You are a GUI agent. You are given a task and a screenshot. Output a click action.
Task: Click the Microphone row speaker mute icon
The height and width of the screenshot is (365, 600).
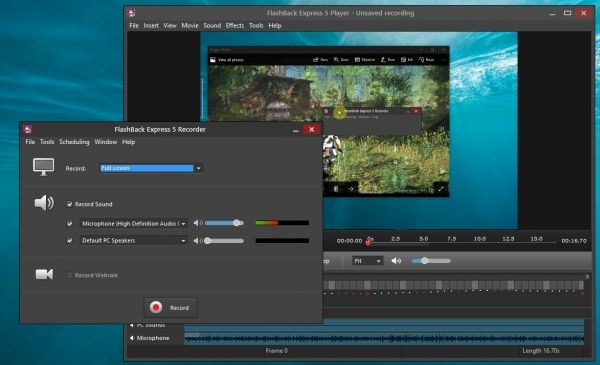click(x=197, y=223)
